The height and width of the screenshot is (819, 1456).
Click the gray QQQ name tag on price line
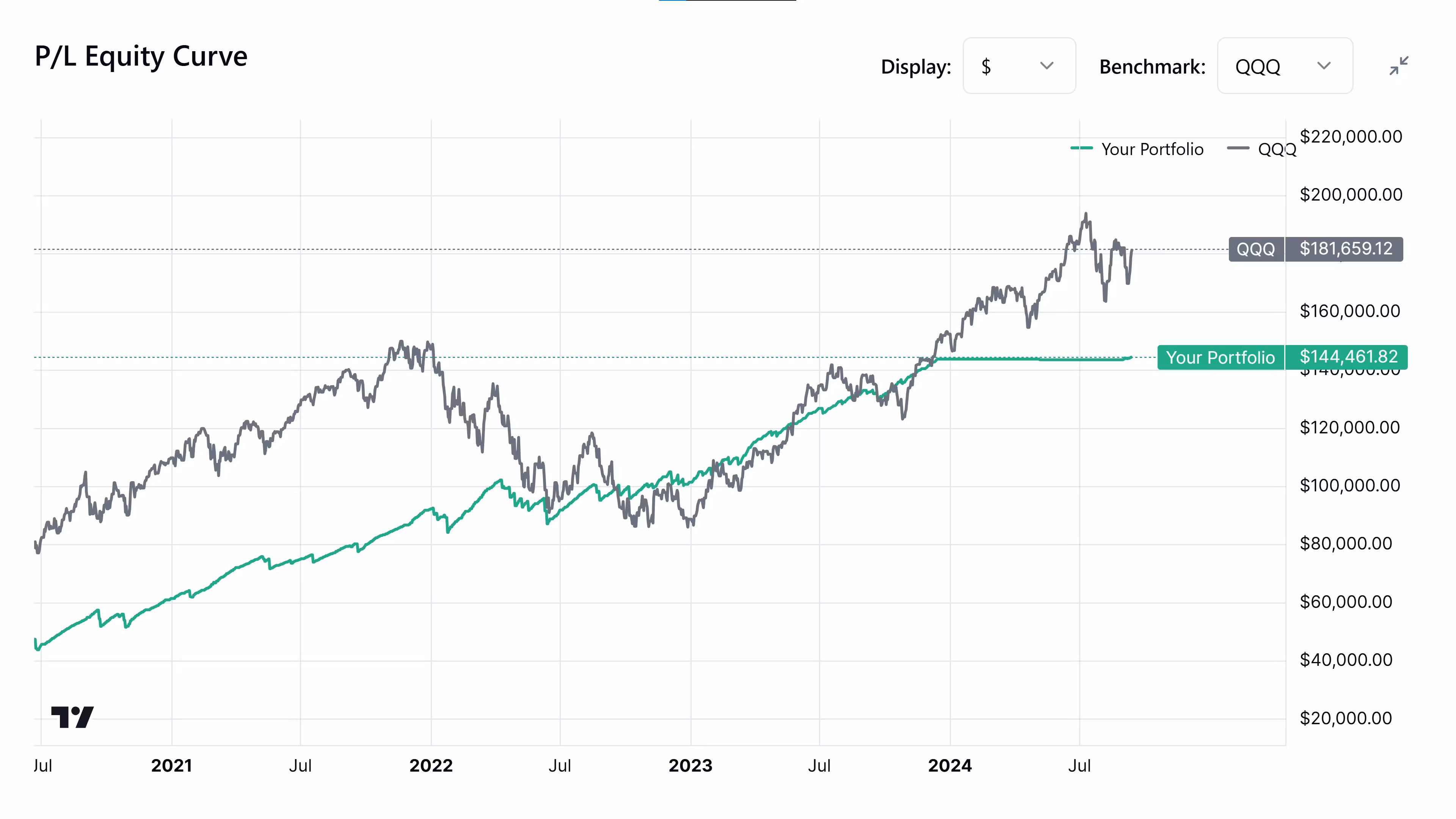click(x=1256, y=249)
